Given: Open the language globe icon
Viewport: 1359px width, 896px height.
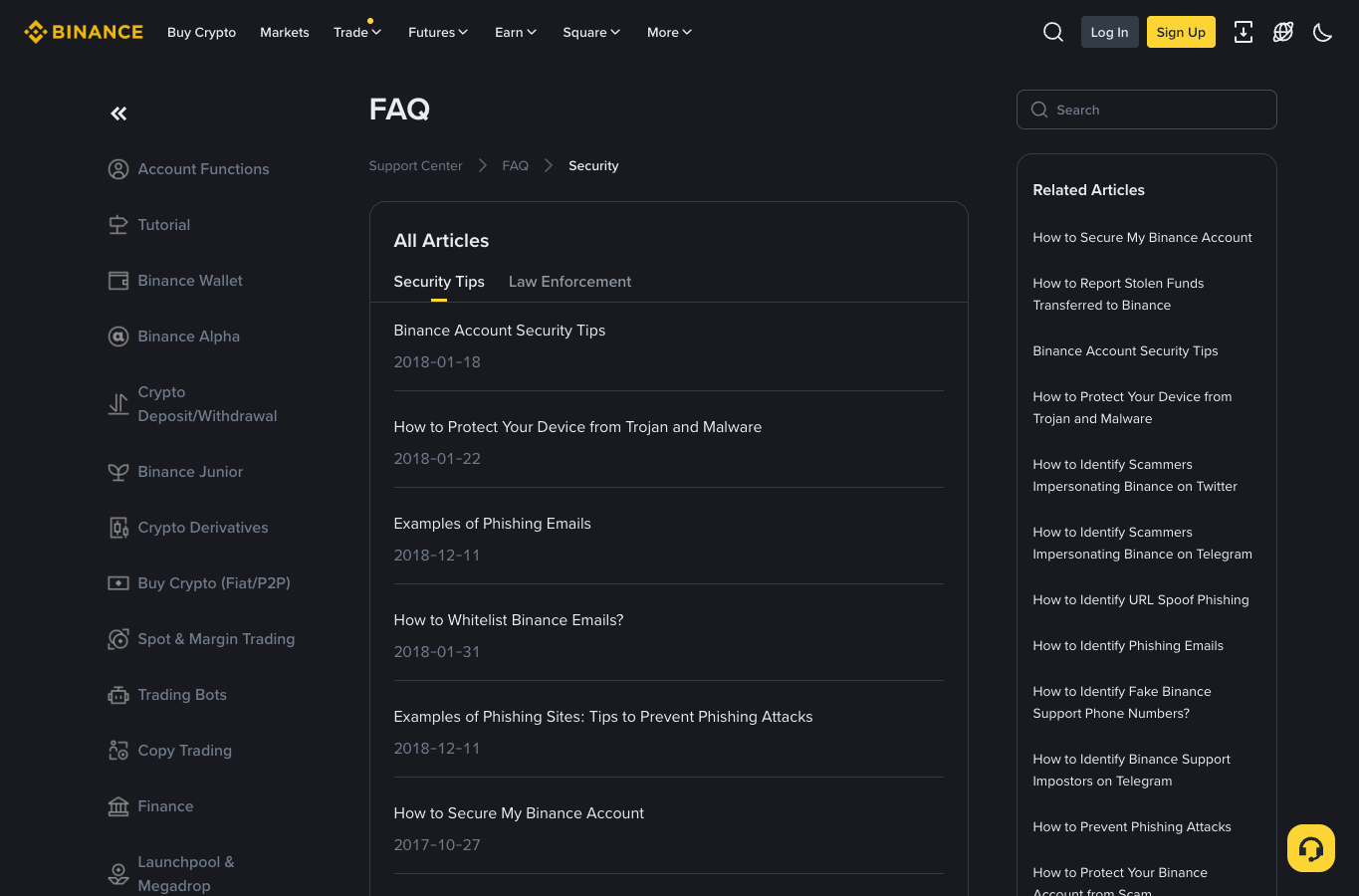Looking at the screenshot, I should (x=1283, y=32).
